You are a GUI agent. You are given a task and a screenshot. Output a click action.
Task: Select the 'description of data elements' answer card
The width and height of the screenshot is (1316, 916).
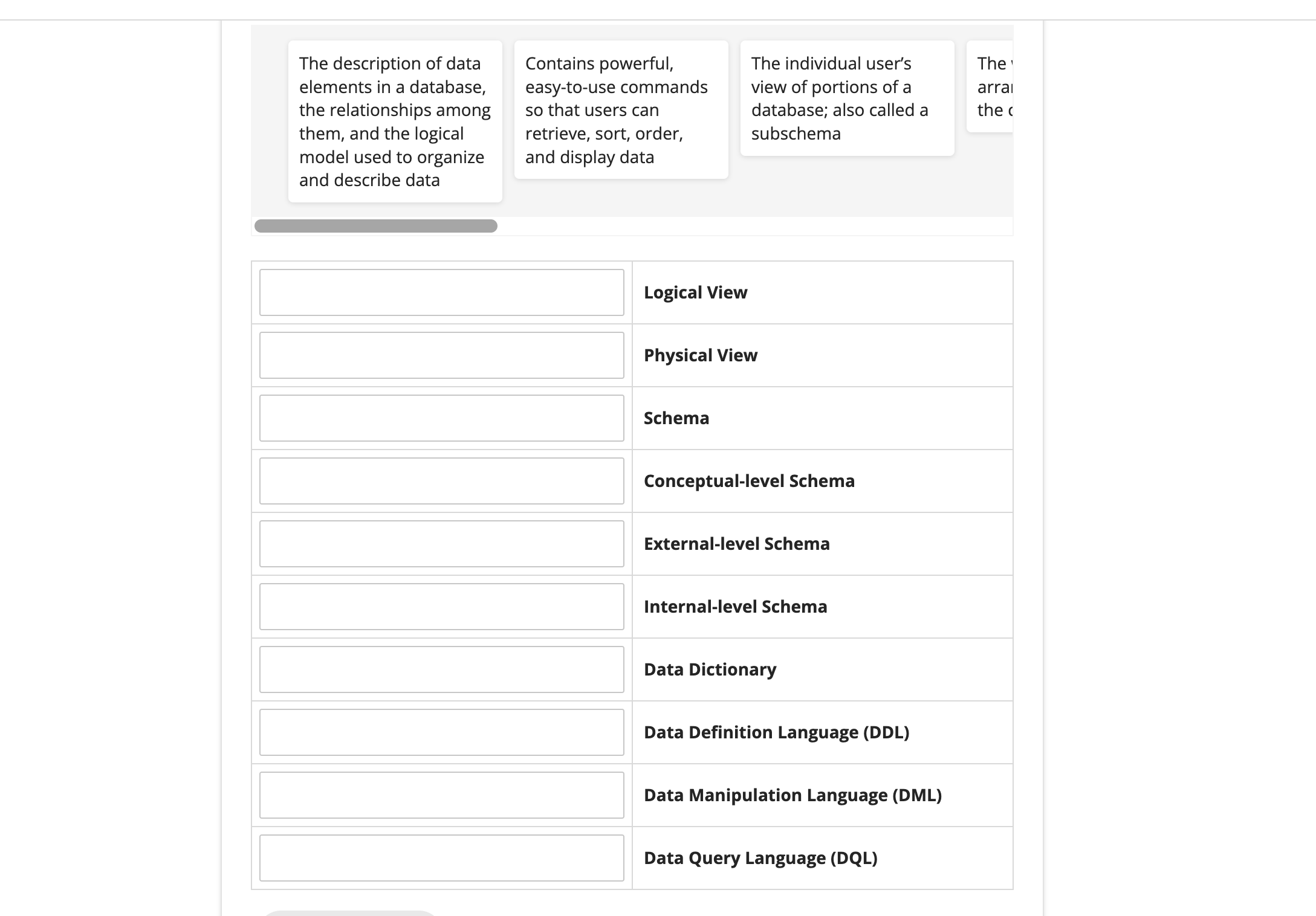[x=394, y=121]
